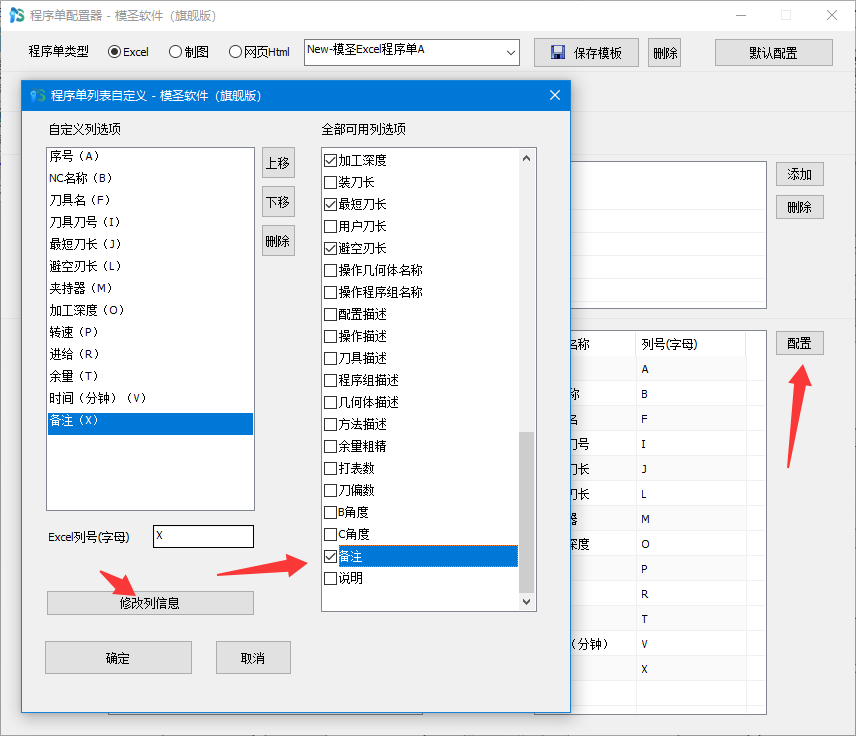Select 余量（T） in custom column list

point(150,376)
